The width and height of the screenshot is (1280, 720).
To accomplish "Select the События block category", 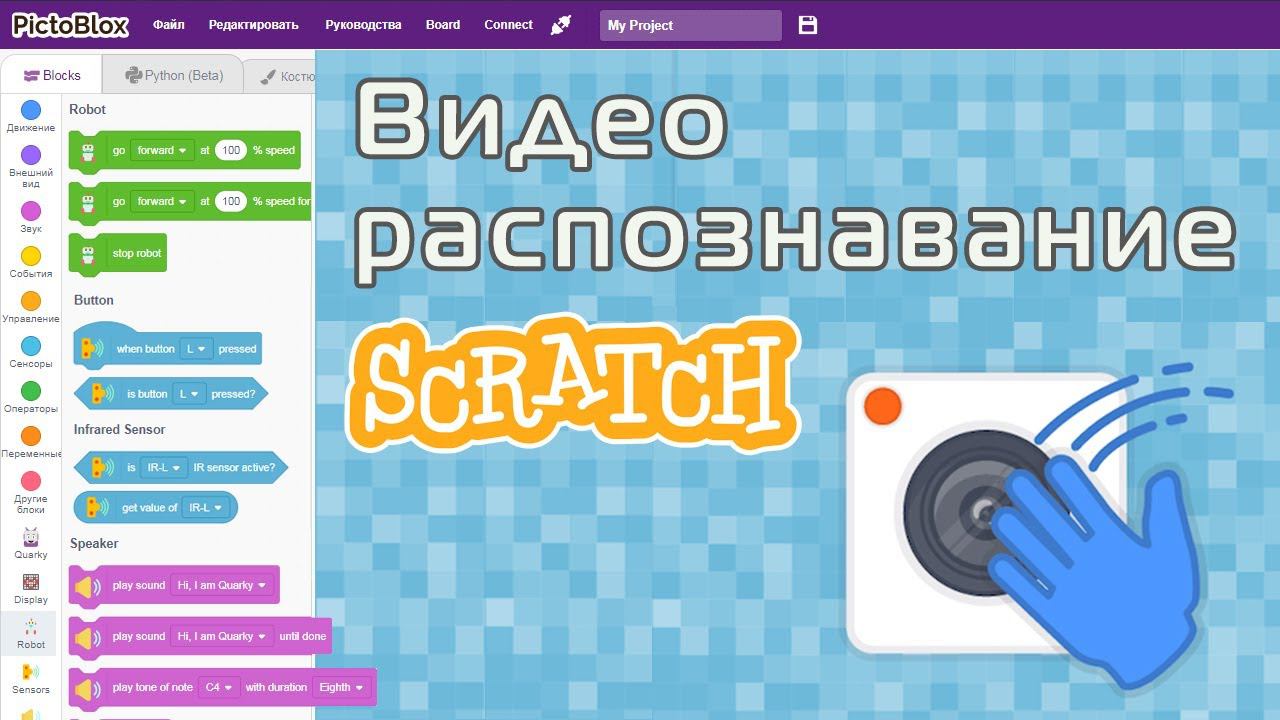I will pos(31,262).
